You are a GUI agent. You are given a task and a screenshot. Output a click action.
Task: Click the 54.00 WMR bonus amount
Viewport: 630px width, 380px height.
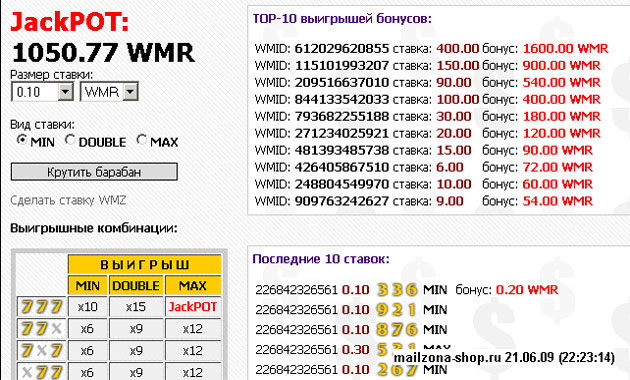pyautogui.click(x=558, y=201)
